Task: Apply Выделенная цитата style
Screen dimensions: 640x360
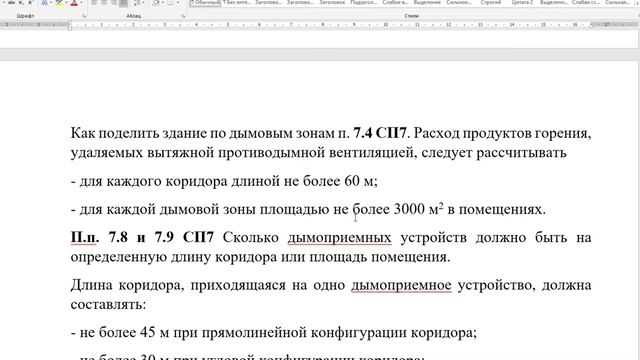Action: [x=553, y=2]
